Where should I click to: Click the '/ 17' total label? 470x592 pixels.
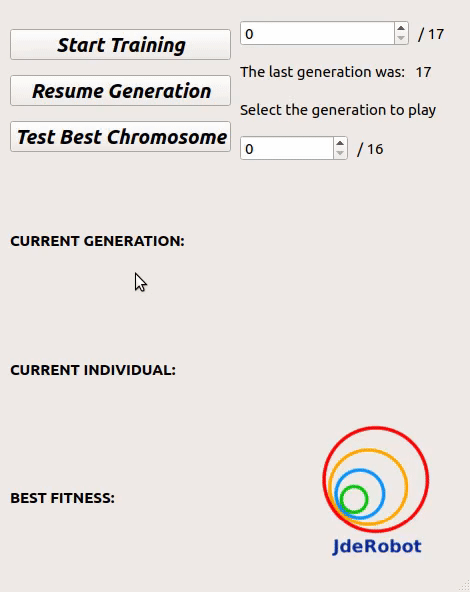[431, 34]
